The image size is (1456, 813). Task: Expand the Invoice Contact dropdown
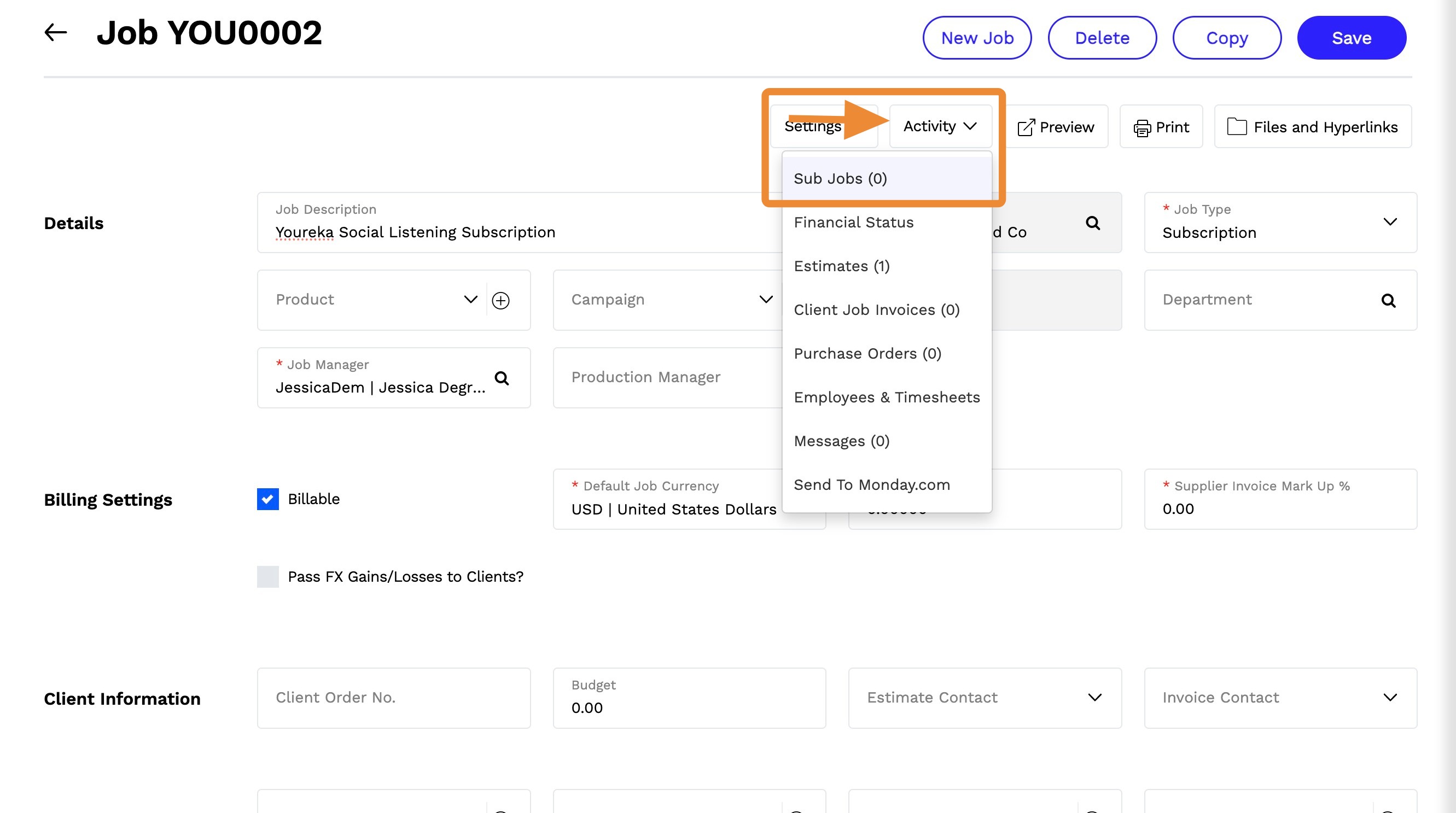1390,698
